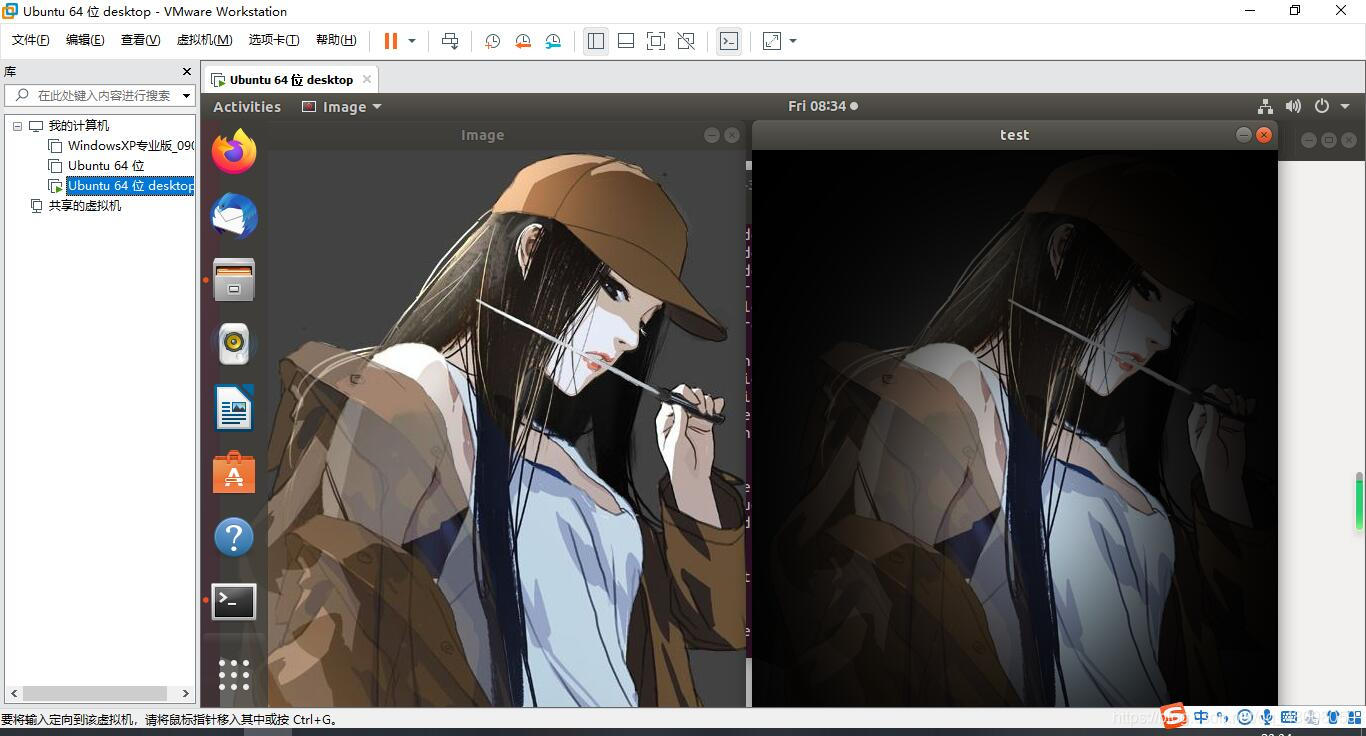Expand the Ubuntu system menu arrow
The width and height of the screenshot is (1366, 736).
(1345, 106)
